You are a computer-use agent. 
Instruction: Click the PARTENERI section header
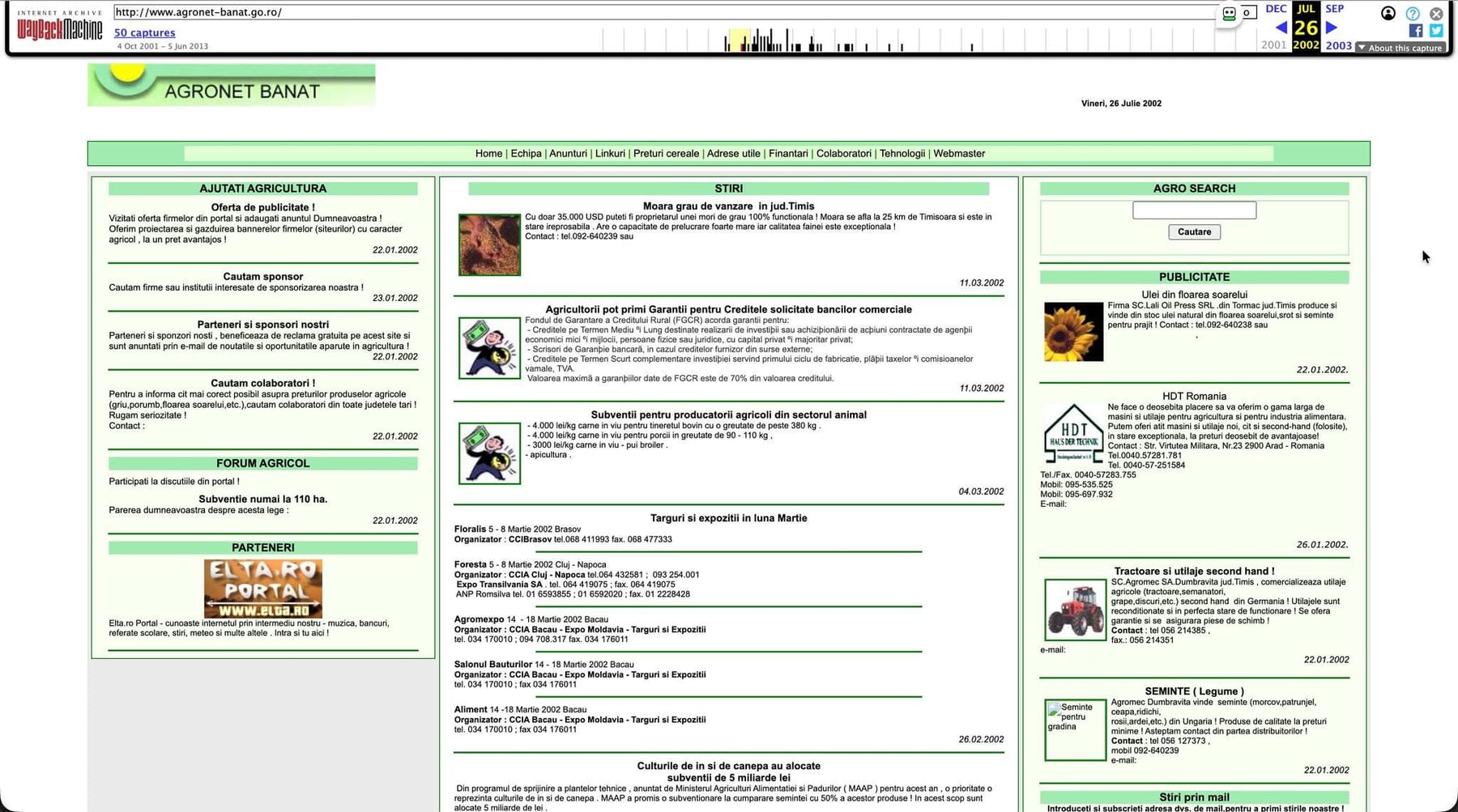click(x=263, y=548)
